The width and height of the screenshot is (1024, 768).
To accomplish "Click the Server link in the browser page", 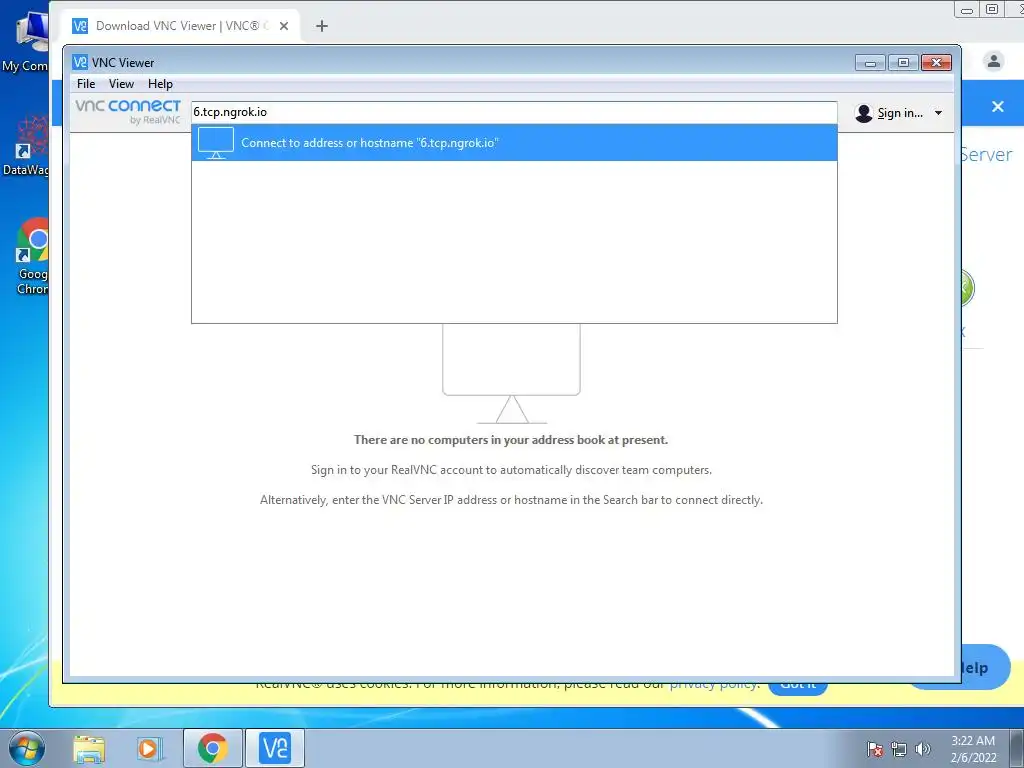I will click(986, 155).
